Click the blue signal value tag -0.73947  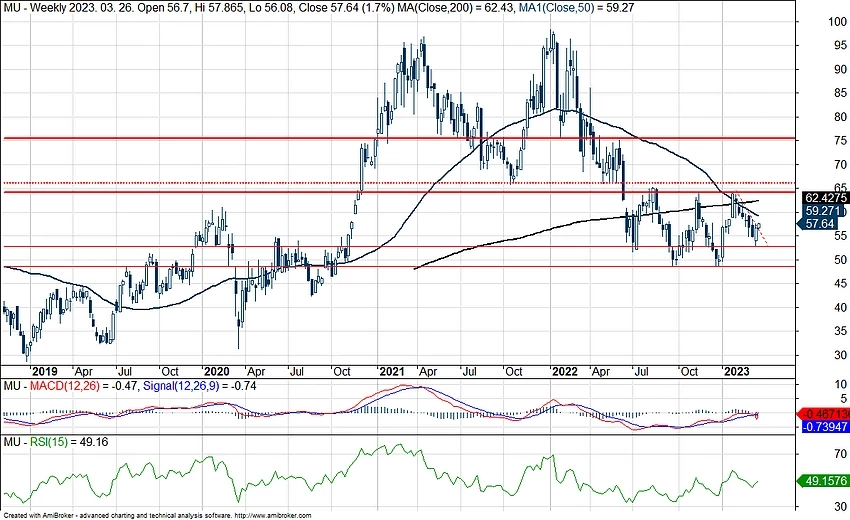click(825, 427)
